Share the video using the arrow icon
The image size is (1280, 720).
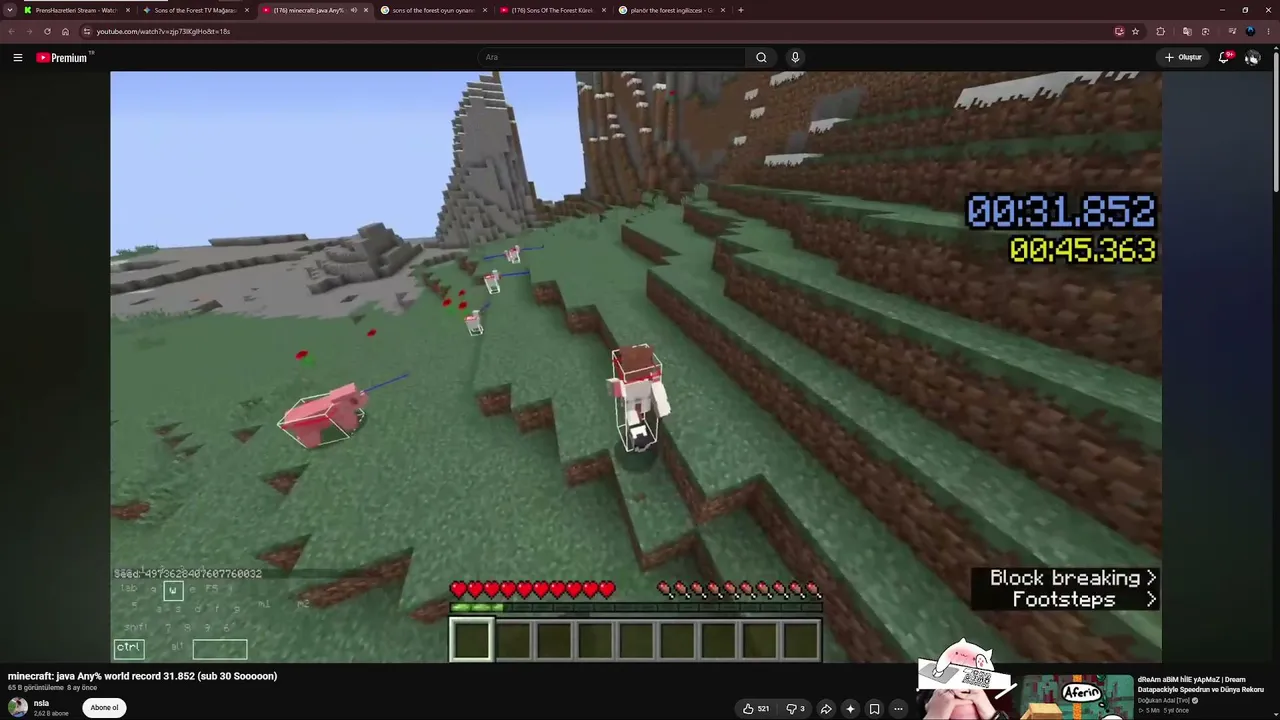point(826,709)
